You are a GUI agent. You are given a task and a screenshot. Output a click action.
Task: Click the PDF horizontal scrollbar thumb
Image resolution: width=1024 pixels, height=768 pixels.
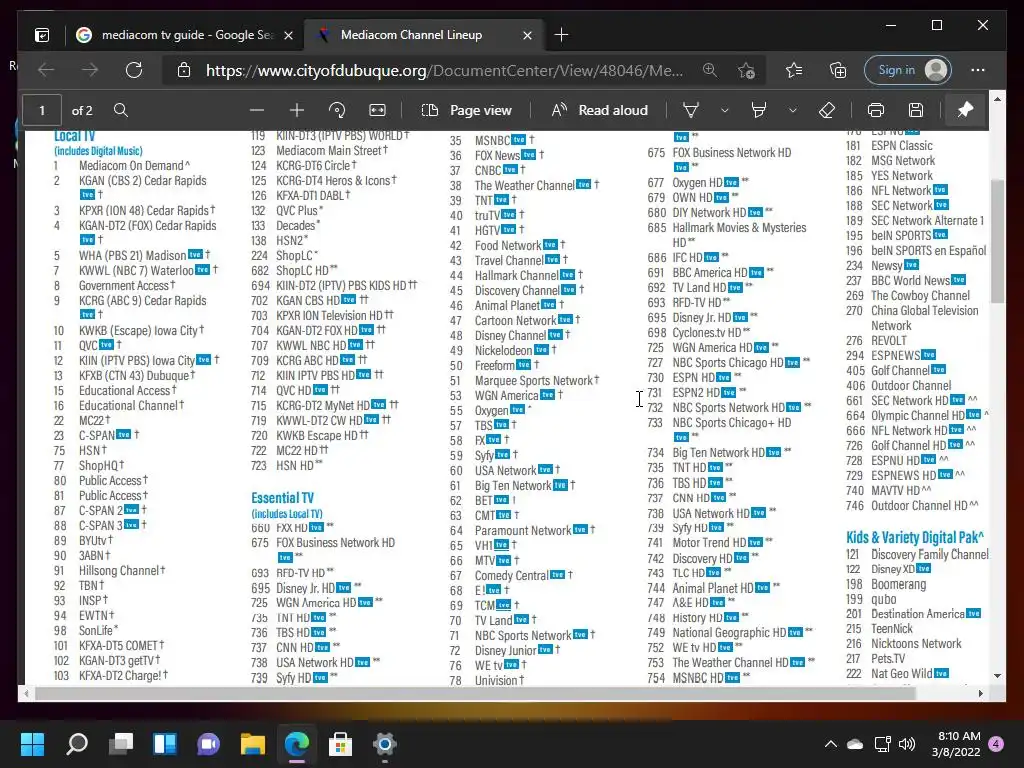tap(475, 694)
